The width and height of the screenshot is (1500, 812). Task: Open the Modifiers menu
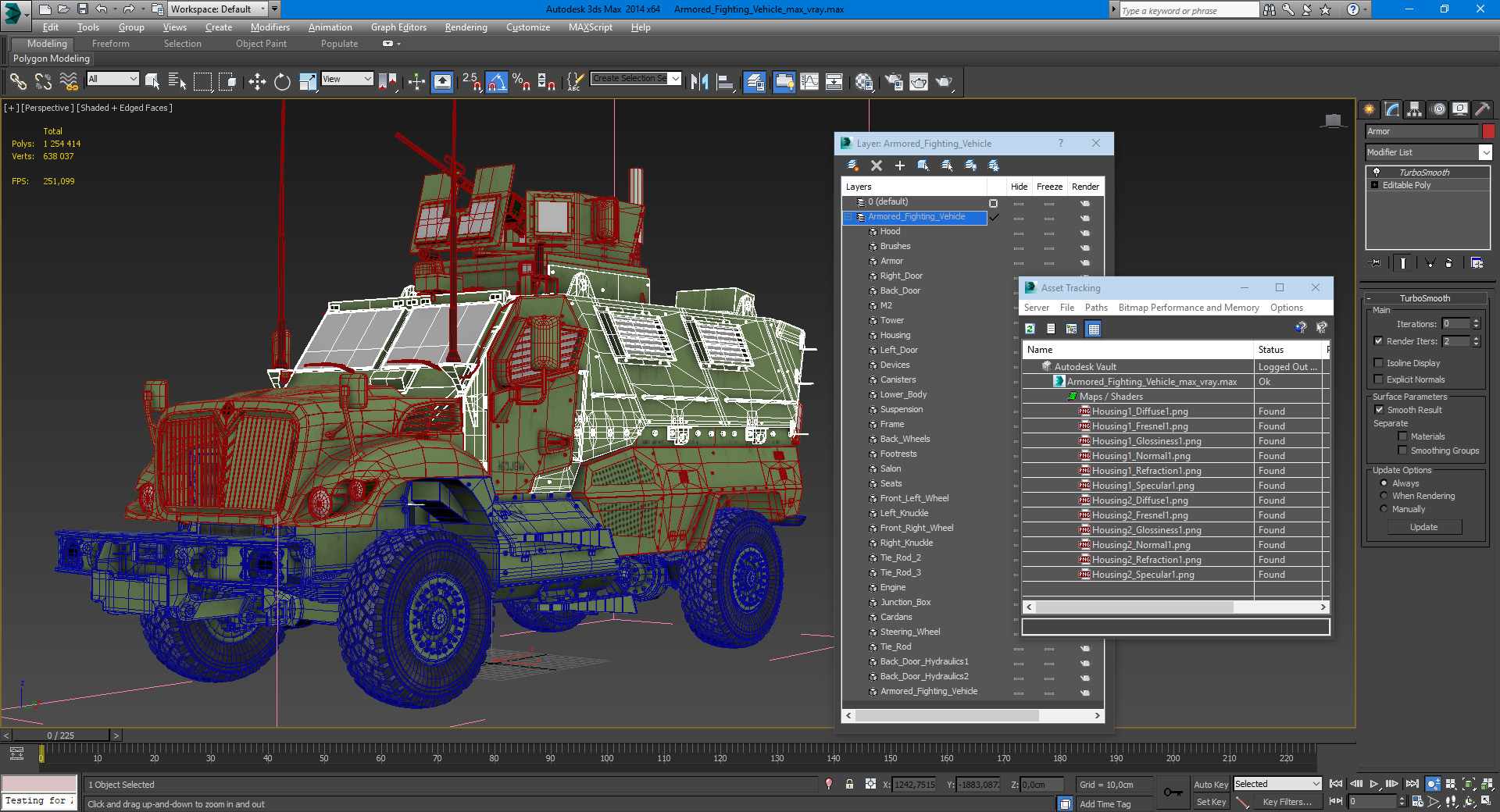tap(270, 27)
